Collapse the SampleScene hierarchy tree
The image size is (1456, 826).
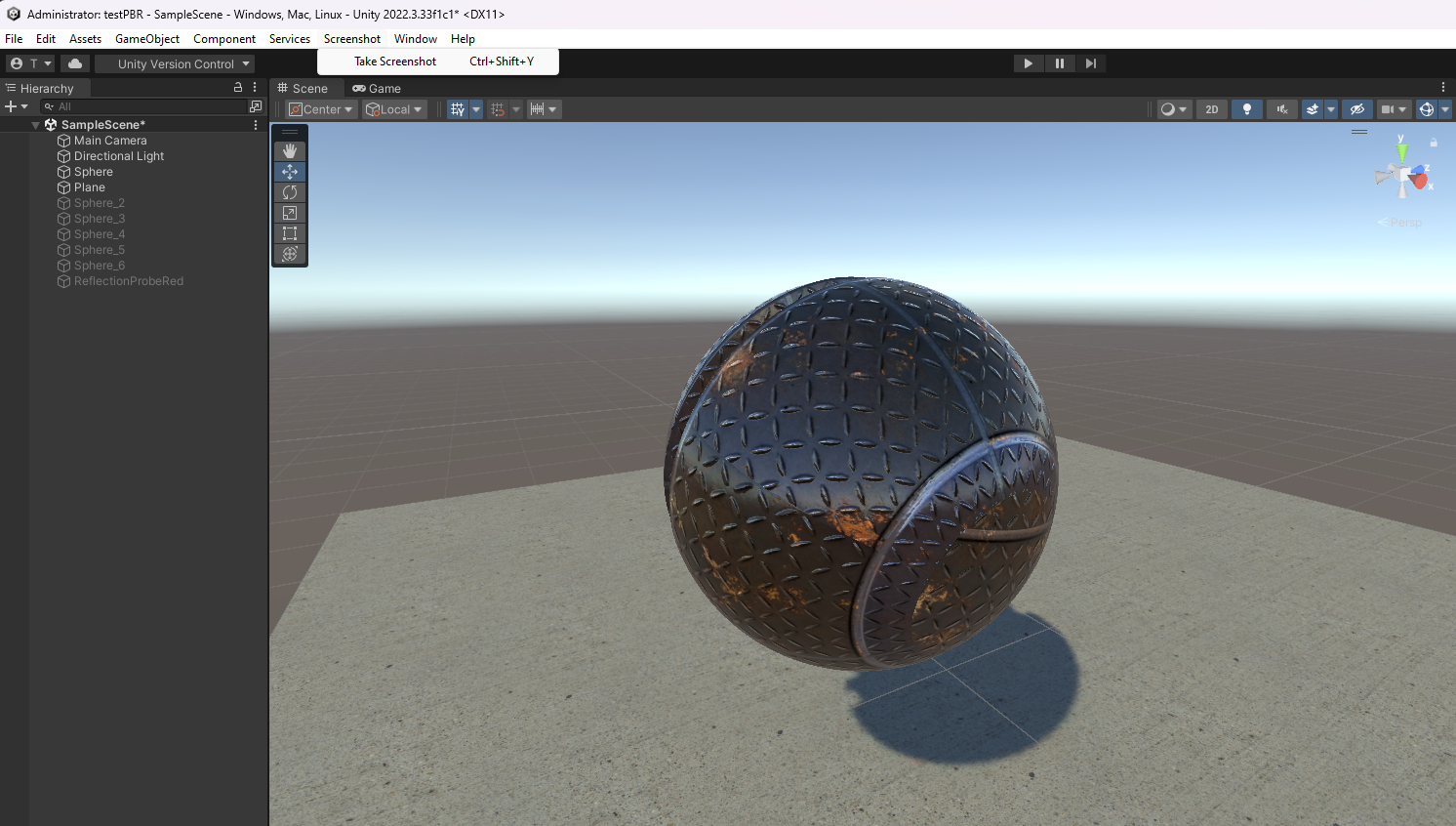pos(36,125)
